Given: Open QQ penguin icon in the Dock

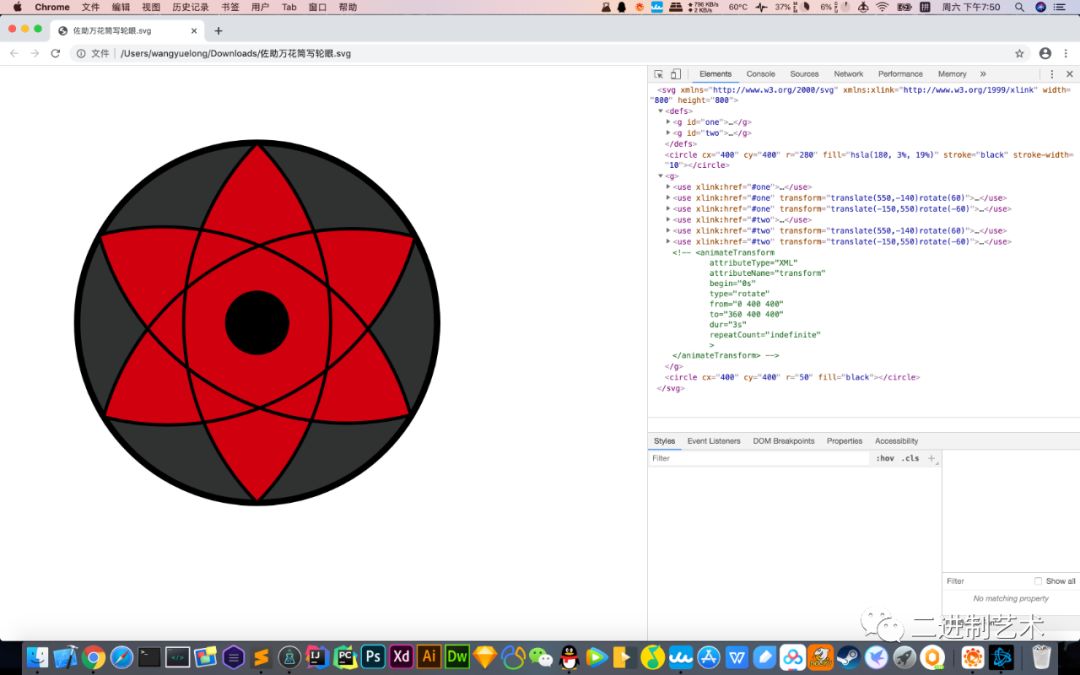Looking at the screenshot, I should 569,656.
